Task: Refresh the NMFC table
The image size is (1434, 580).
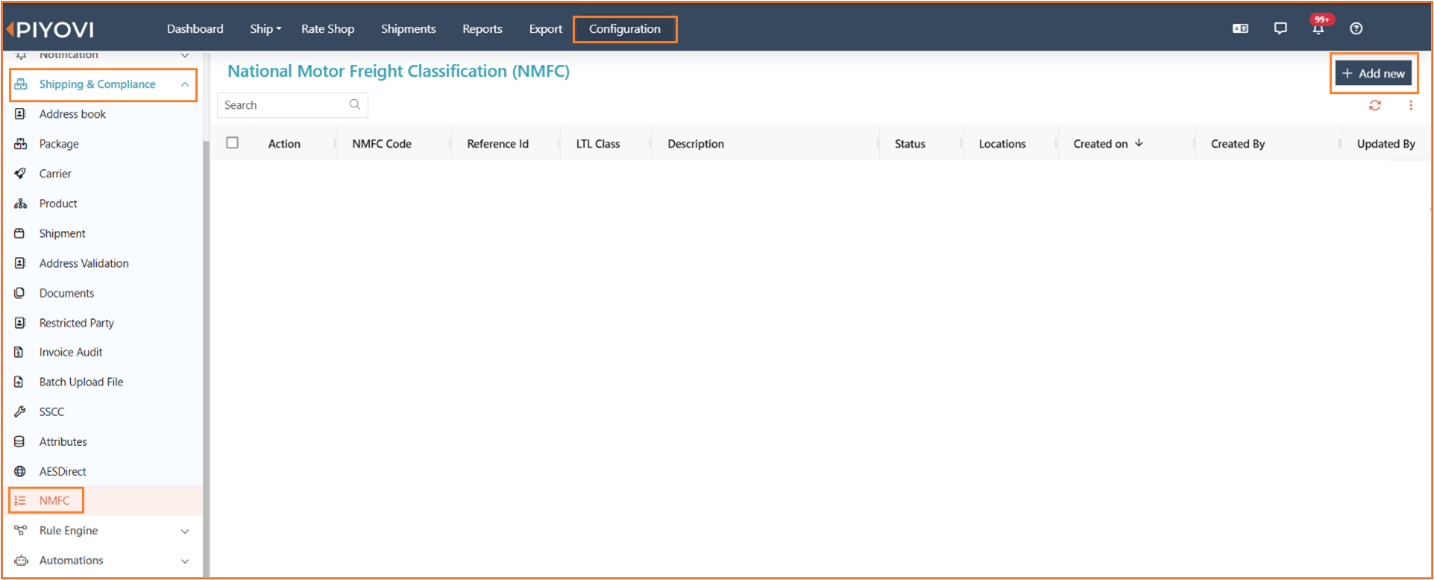Action: coord(1375,105)
